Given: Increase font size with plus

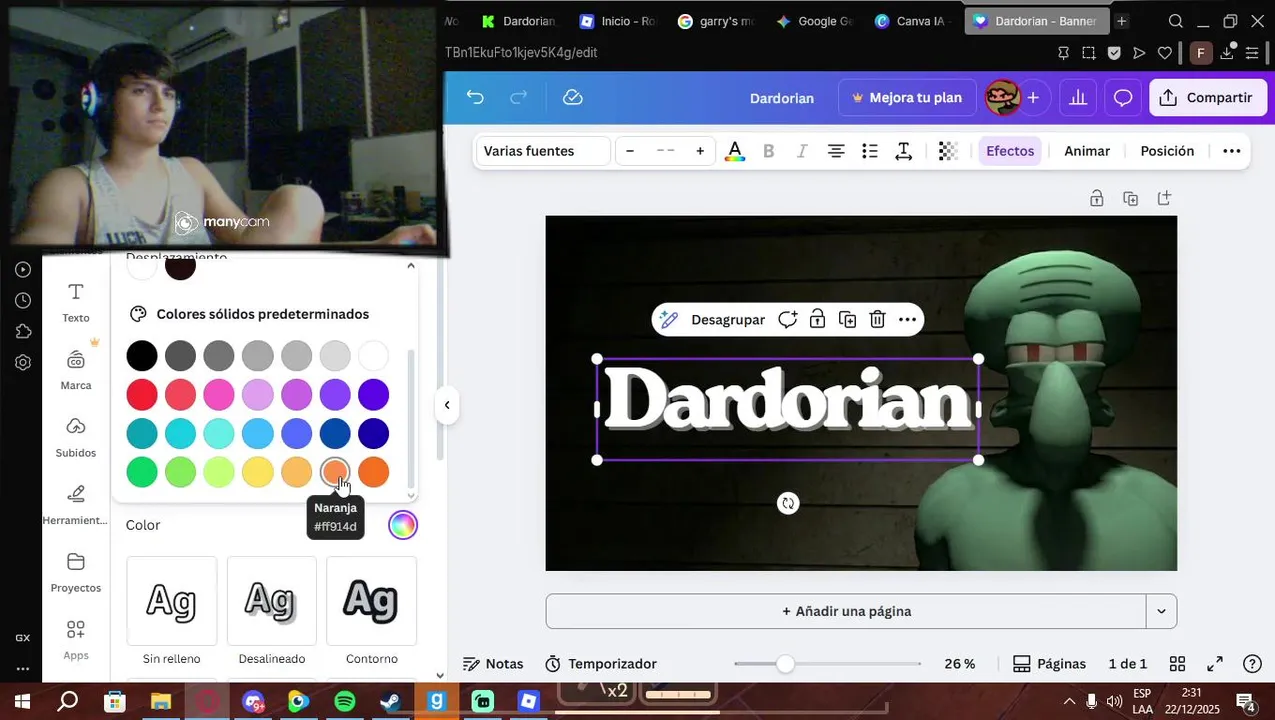Looking at the screenshot, I should 700,151.
